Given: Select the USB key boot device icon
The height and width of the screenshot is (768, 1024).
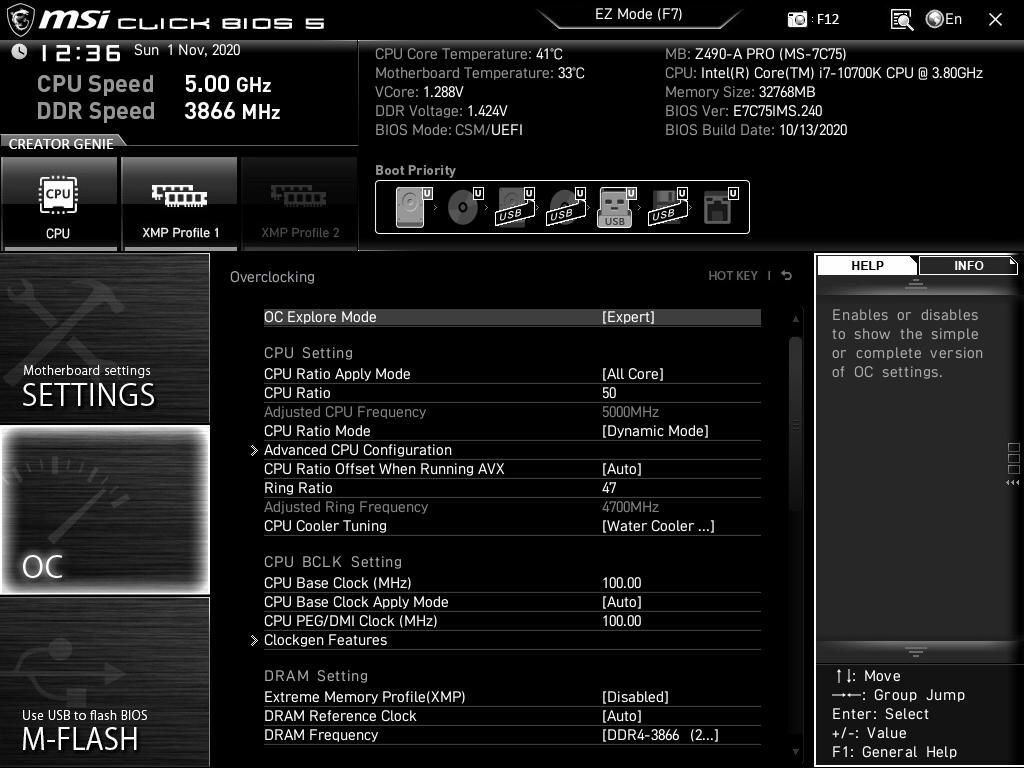Looking at the screenshot, I should (x=616, y=207).
